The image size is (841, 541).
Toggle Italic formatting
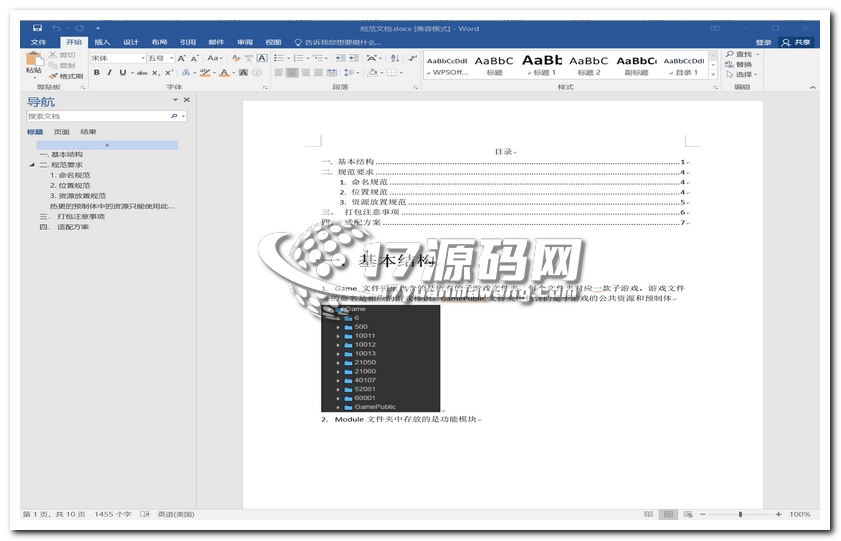point(109,72)
